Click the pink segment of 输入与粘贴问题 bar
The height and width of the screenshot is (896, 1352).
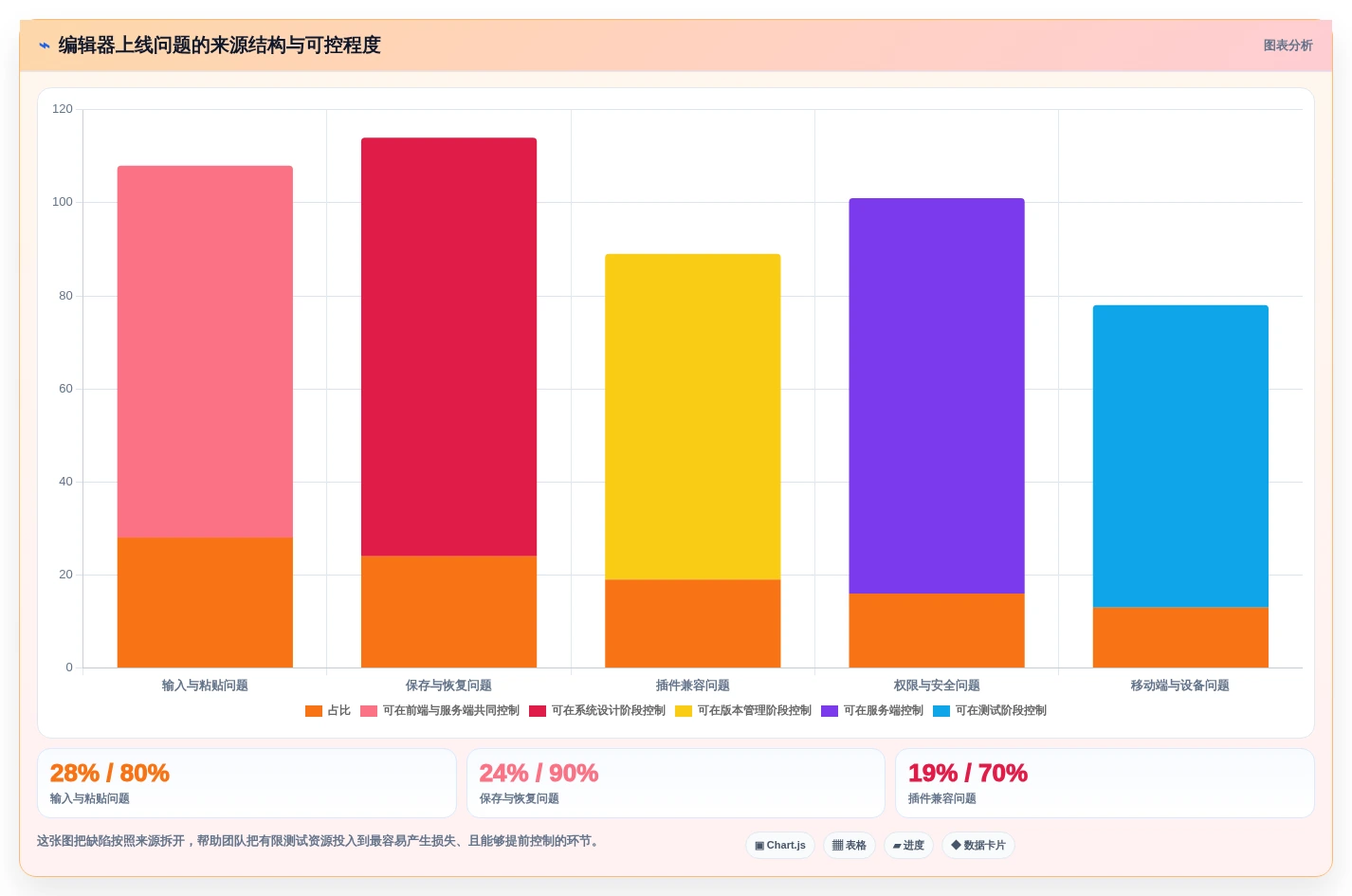point(205,352)
